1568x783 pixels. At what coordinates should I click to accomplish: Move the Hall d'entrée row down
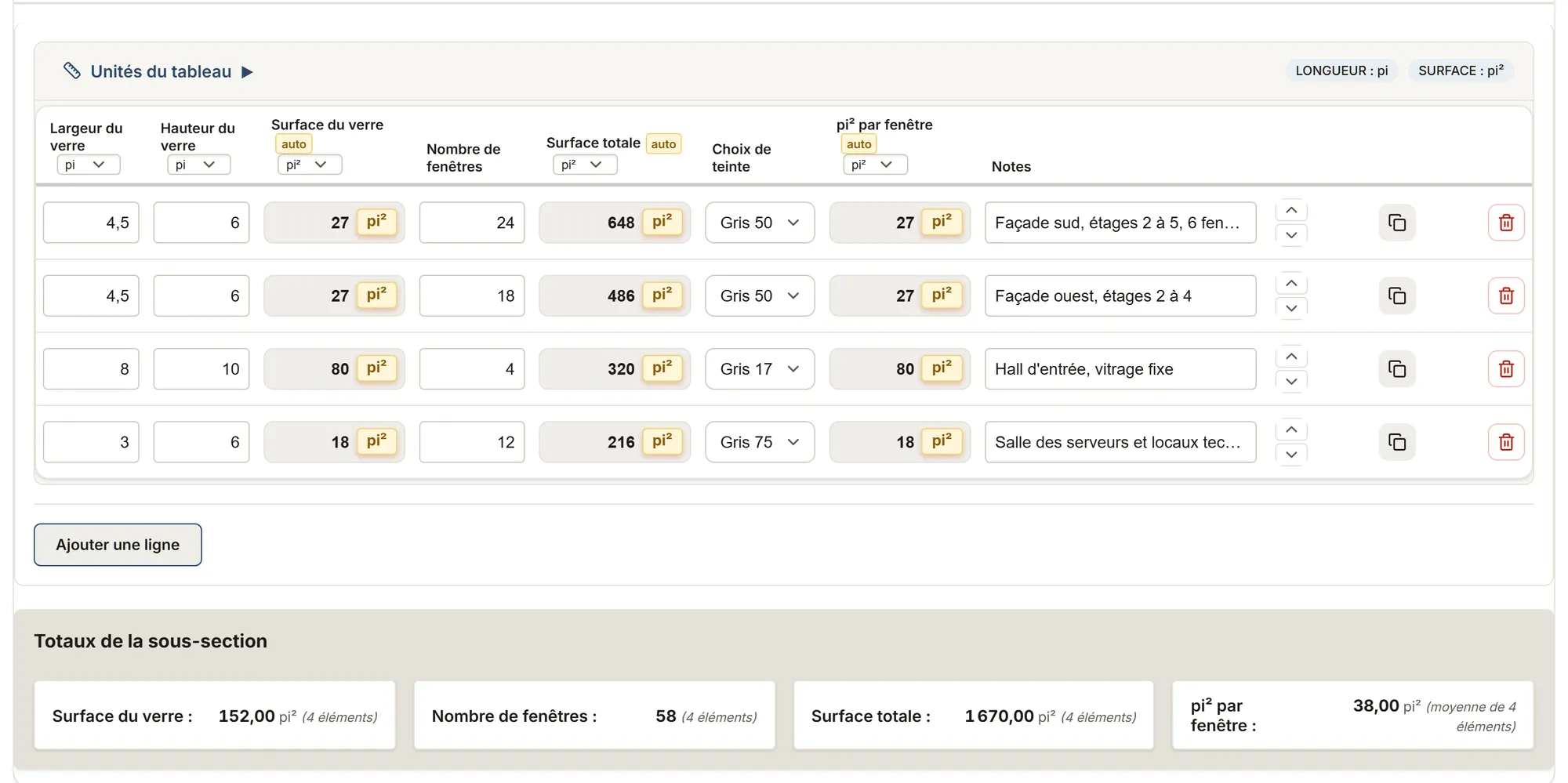point(1291,382)
